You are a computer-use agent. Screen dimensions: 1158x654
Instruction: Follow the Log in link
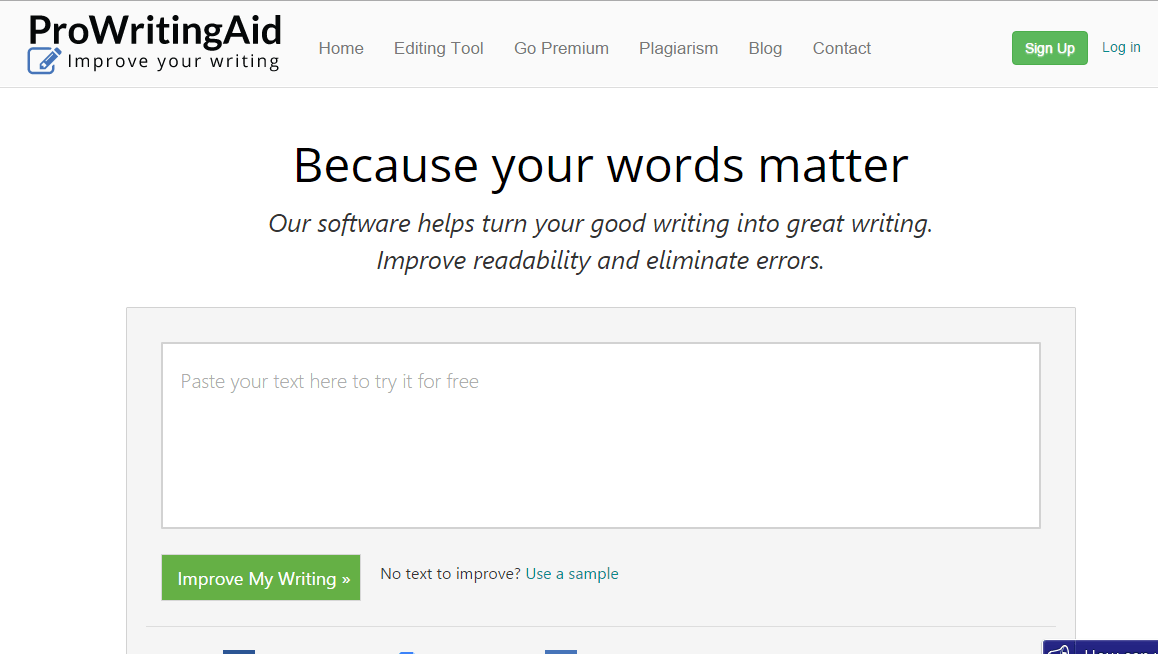pos(1121,47)
